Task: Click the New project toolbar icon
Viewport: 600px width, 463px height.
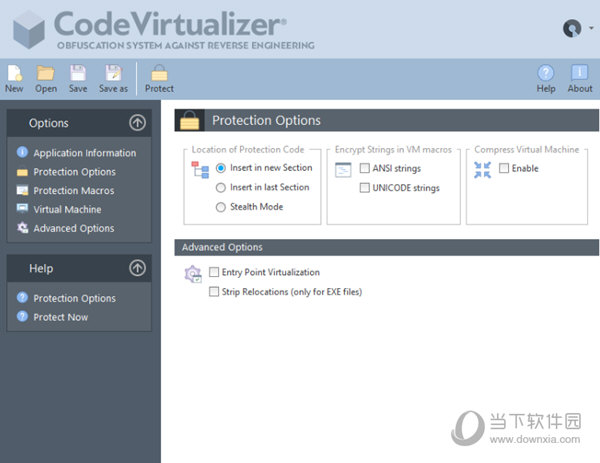Action: [x=14, y=73]
